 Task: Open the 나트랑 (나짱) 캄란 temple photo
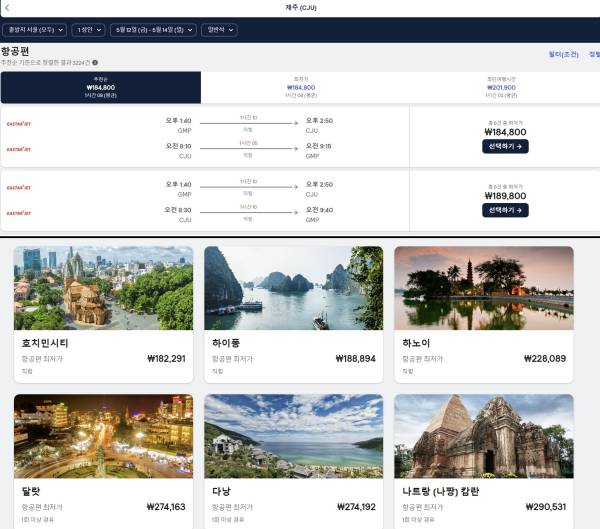click(484, 436)
